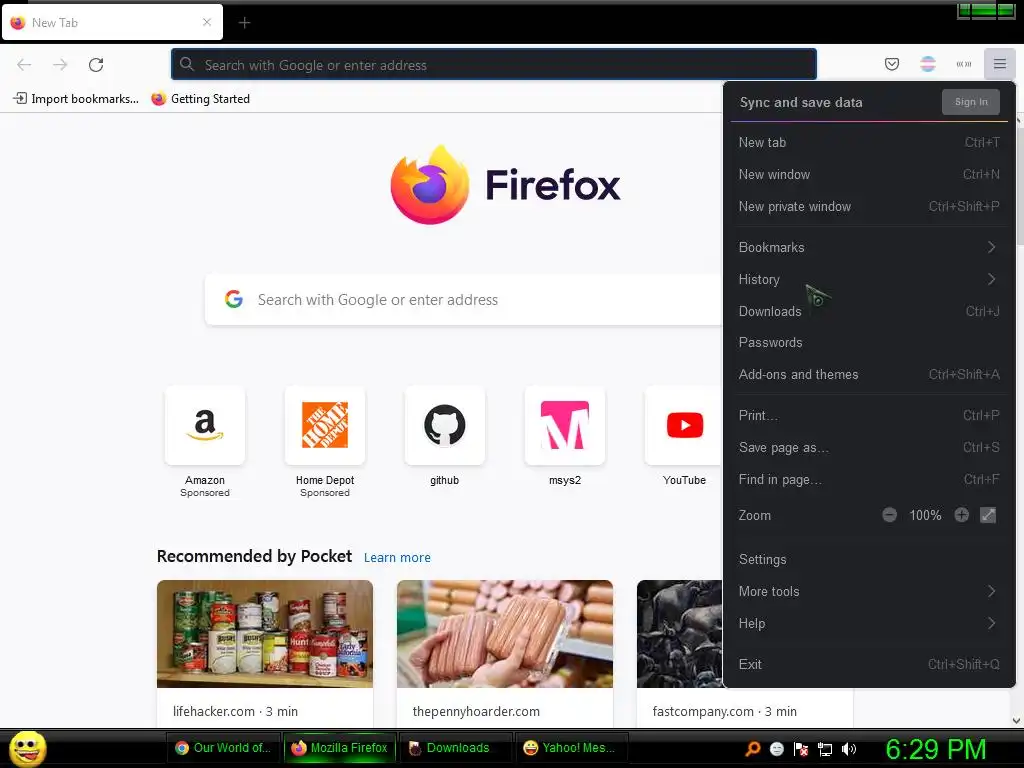Choose Find in page
This screenshot has height=768, width=1024.
pos(869,479)
